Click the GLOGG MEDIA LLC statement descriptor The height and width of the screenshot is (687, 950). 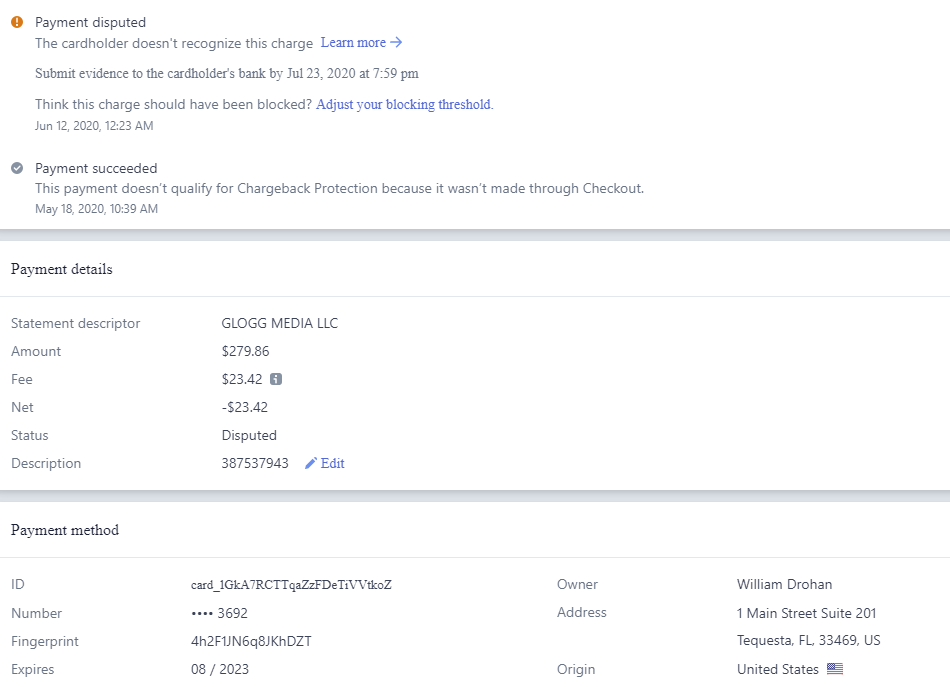(279, 323)
